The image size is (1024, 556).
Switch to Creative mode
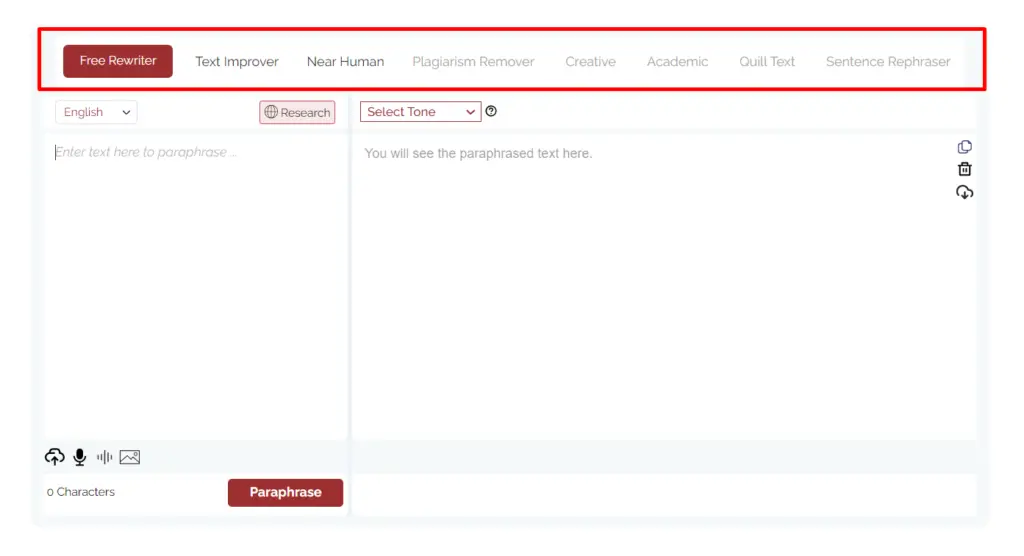pyautogui.click(x=590, y=61)
